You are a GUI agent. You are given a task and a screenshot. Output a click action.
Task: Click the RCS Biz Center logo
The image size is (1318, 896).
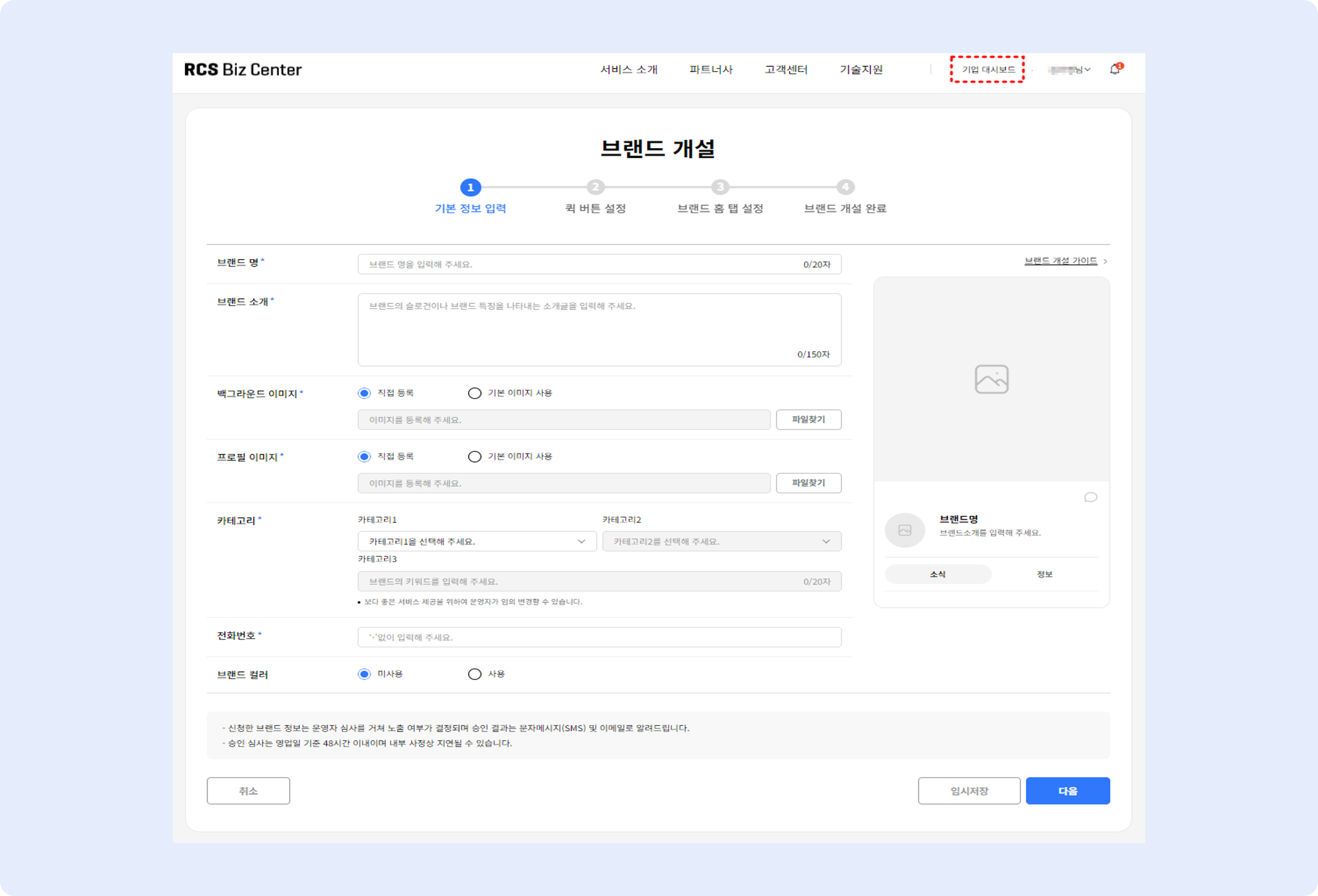coord(243,69)
